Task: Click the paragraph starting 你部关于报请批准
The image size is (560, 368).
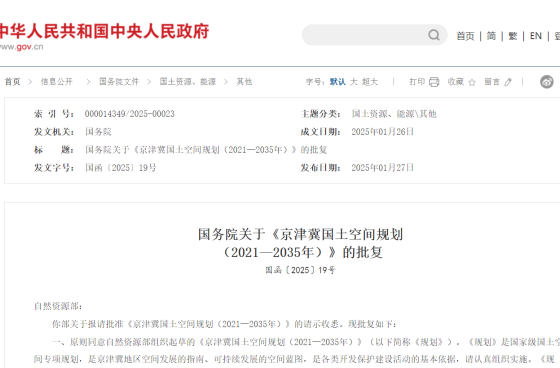Action: pyautogui.click(x=224, y=324)
